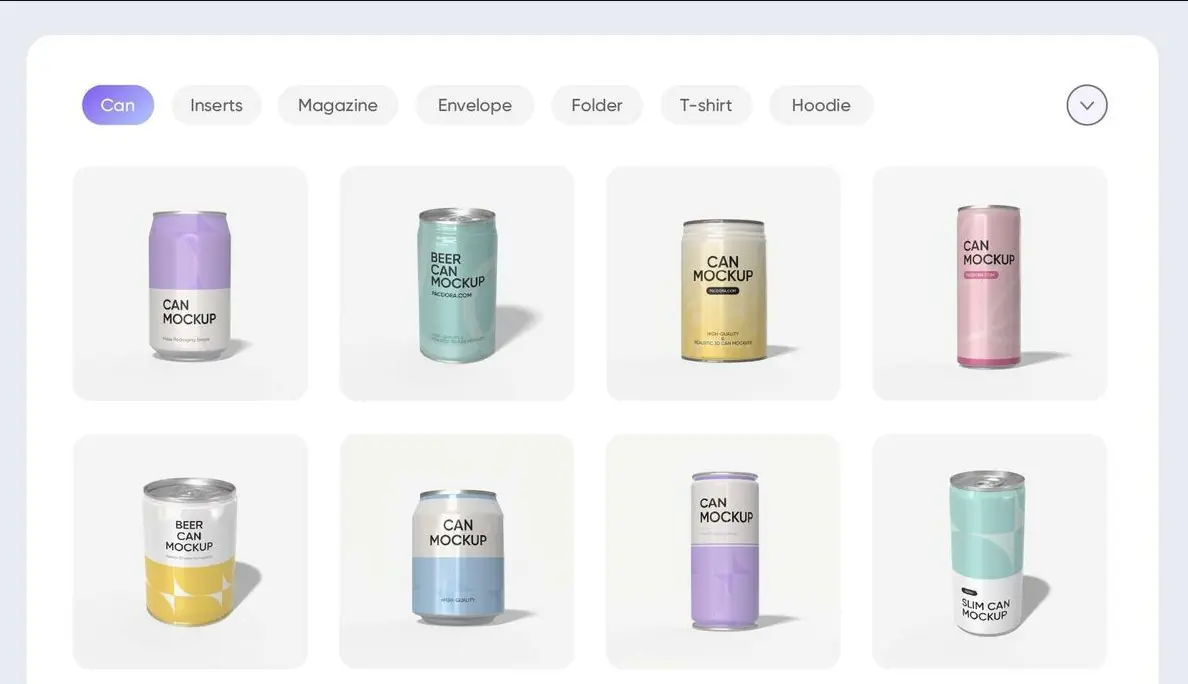This screenshot has height=684, width=1188.
Task: Open the Magazine mockups filter
Action: (338, 102)
